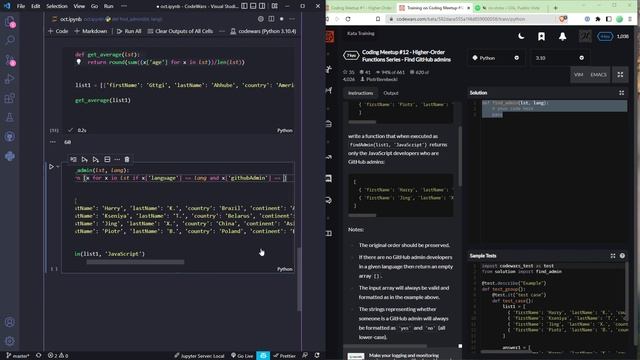Open the Go menu

94,6
